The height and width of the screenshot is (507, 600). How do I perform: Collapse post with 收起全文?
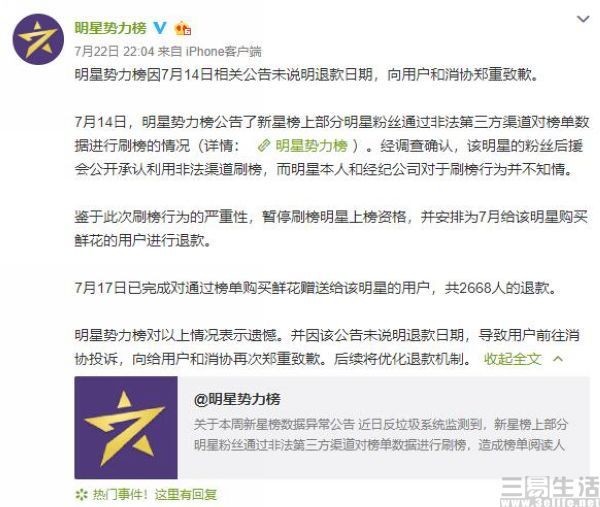[x=512, y=359]
